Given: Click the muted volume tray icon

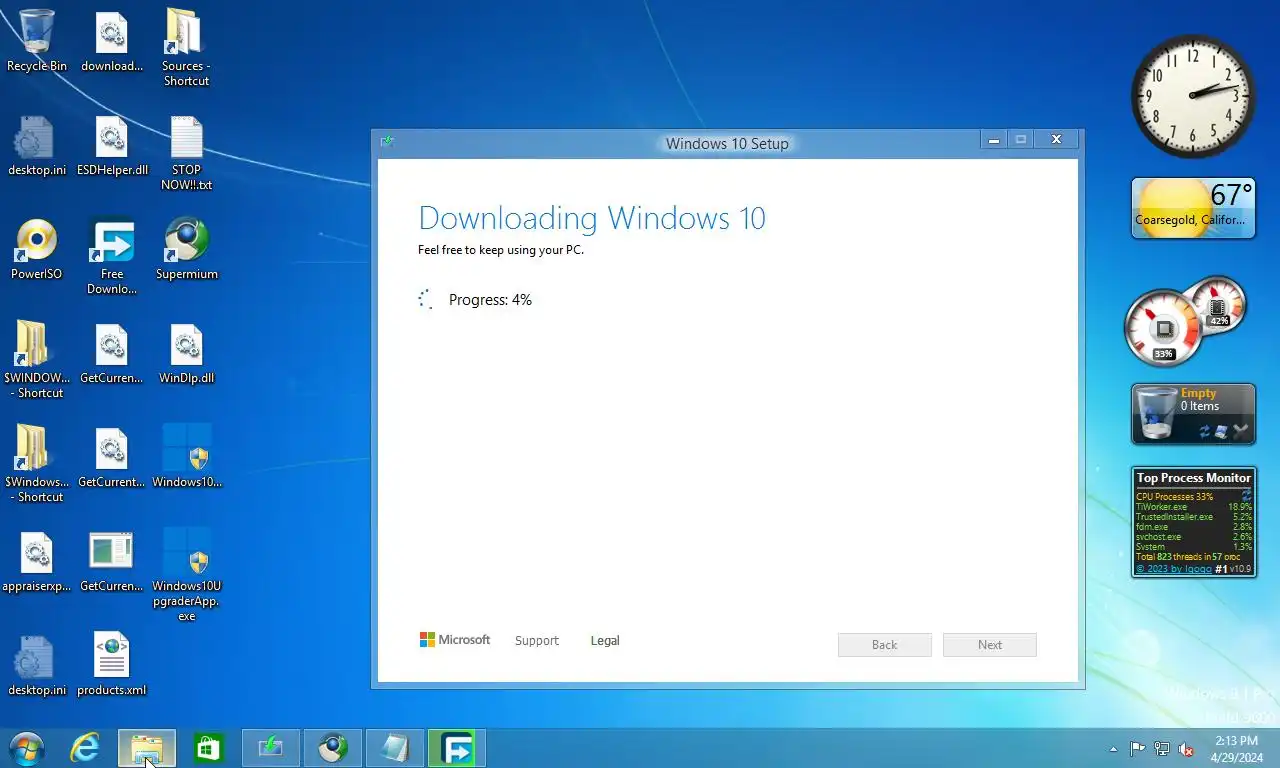Looking at the screenshot, I should [1186, 749].
